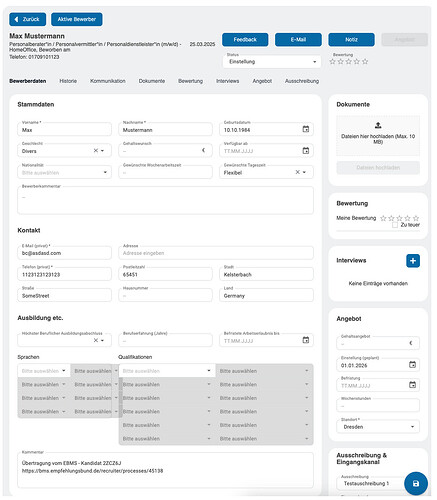Set Meine Bewertung to five stars
The image size is (437, 500).
point(416,218)
